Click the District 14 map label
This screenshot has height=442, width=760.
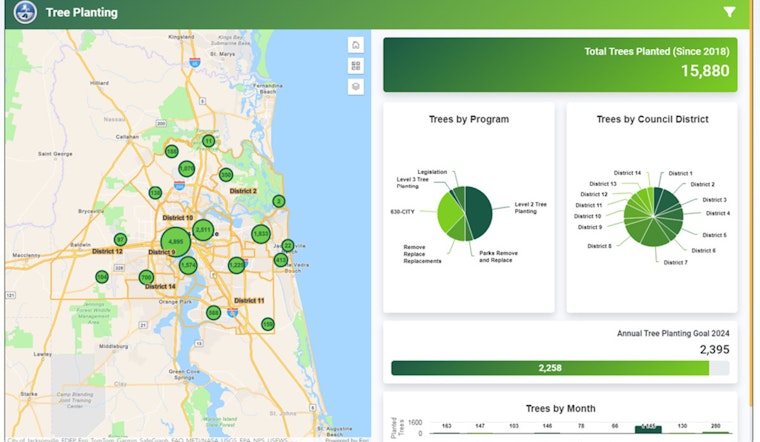coord(160,286)
